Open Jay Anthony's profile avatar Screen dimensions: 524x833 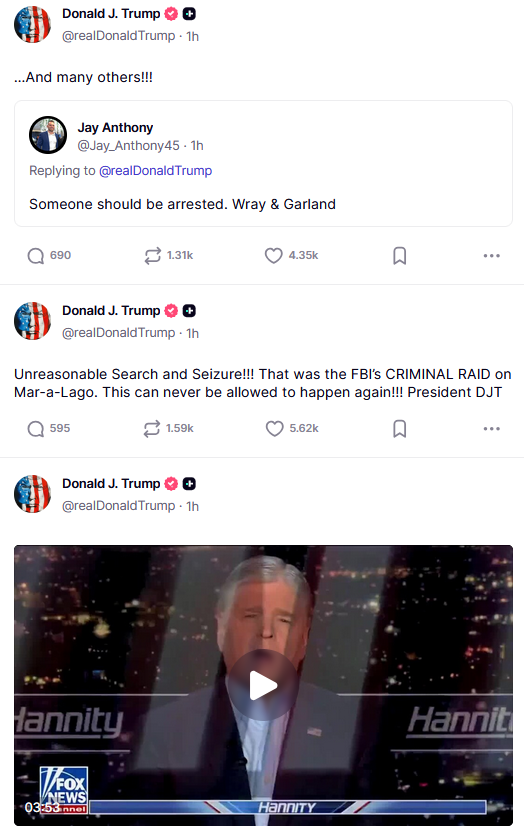click(48, 135)
